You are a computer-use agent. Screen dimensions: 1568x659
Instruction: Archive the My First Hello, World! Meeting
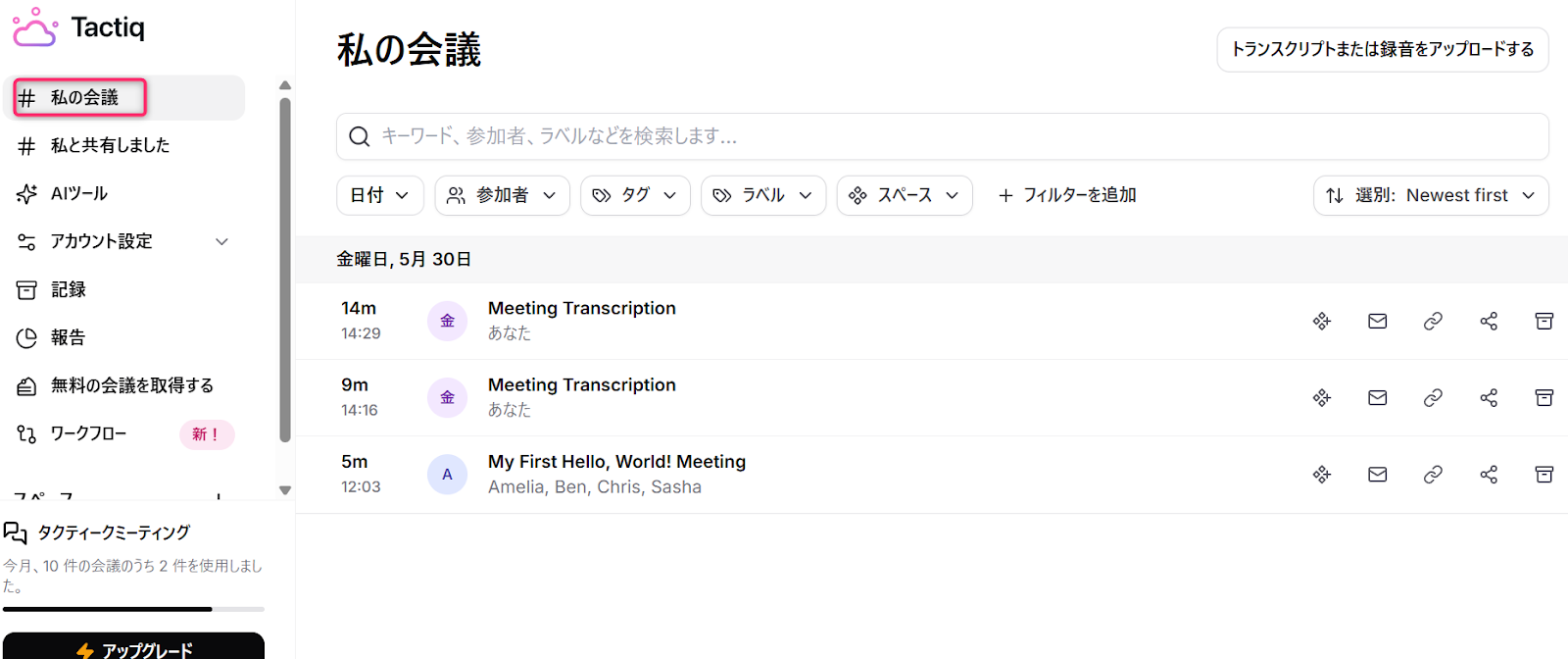[x=1543, y=475]
